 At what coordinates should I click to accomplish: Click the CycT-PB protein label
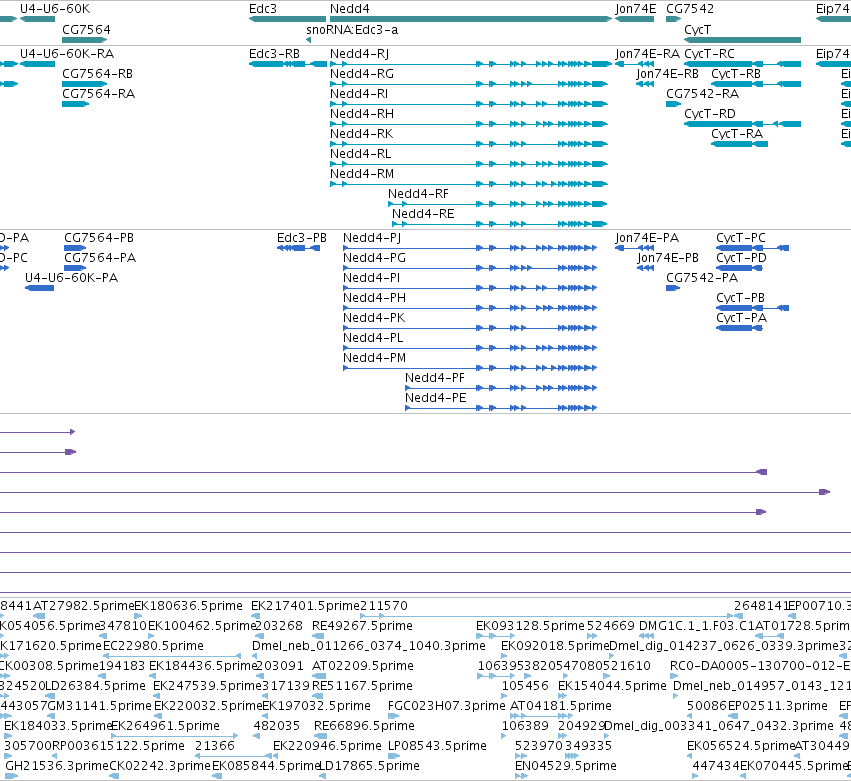click(x=740, y=298)
